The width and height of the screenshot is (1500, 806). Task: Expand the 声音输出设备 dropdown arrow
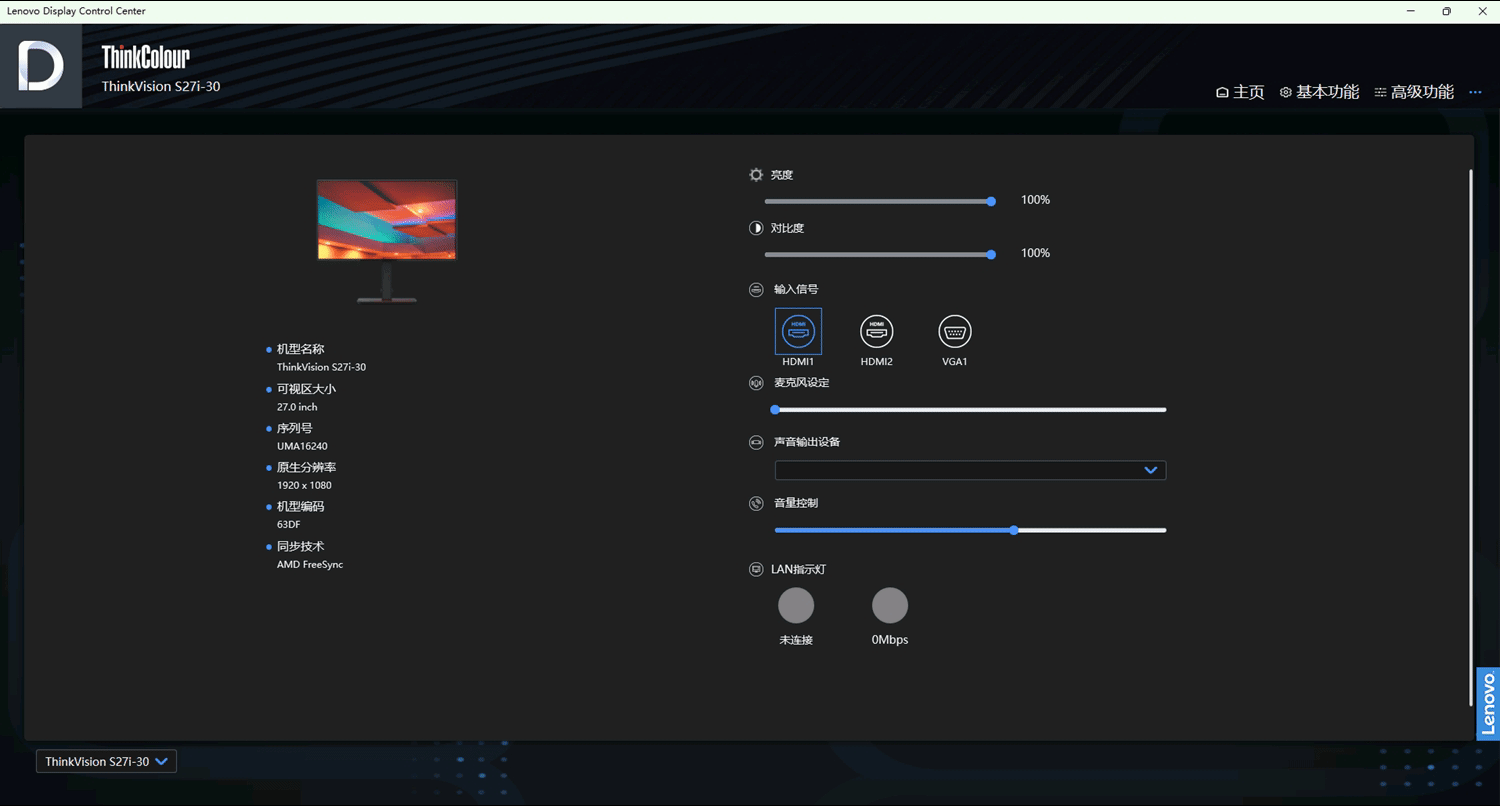(1150, 470)
